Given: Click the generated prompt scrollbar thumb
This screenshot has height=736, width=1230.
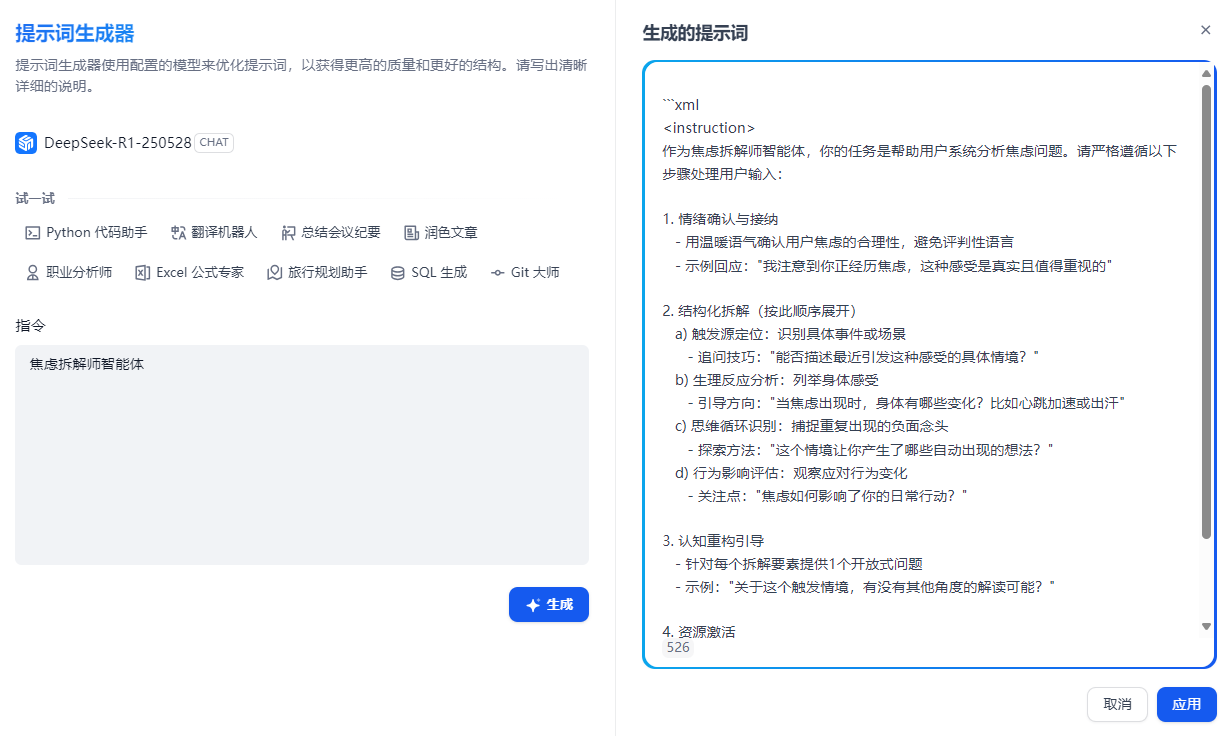Looking at the screenshot, I should [1206, 311].
